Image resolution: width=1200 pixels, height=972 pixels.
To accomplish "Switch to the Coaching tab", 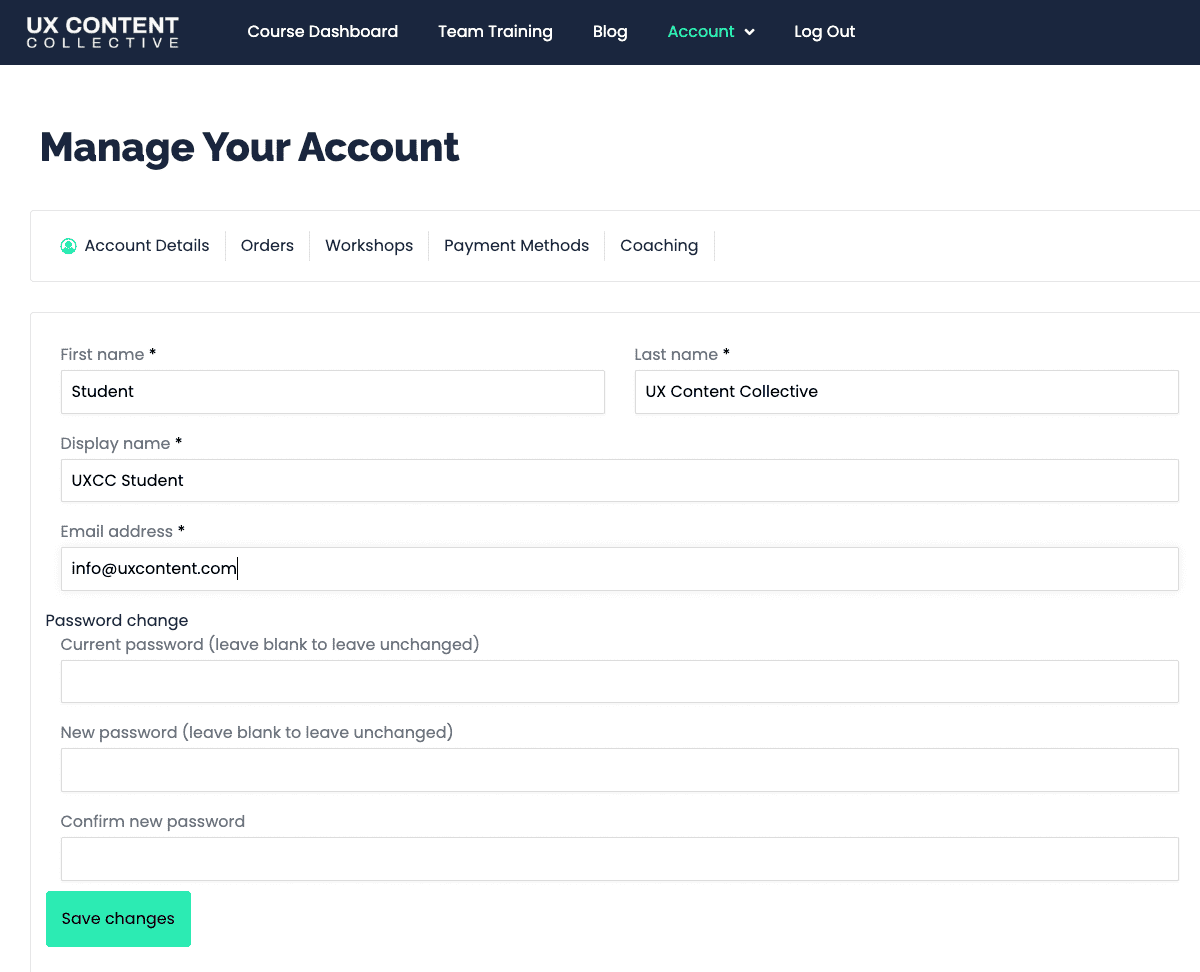I will point(659,246).
